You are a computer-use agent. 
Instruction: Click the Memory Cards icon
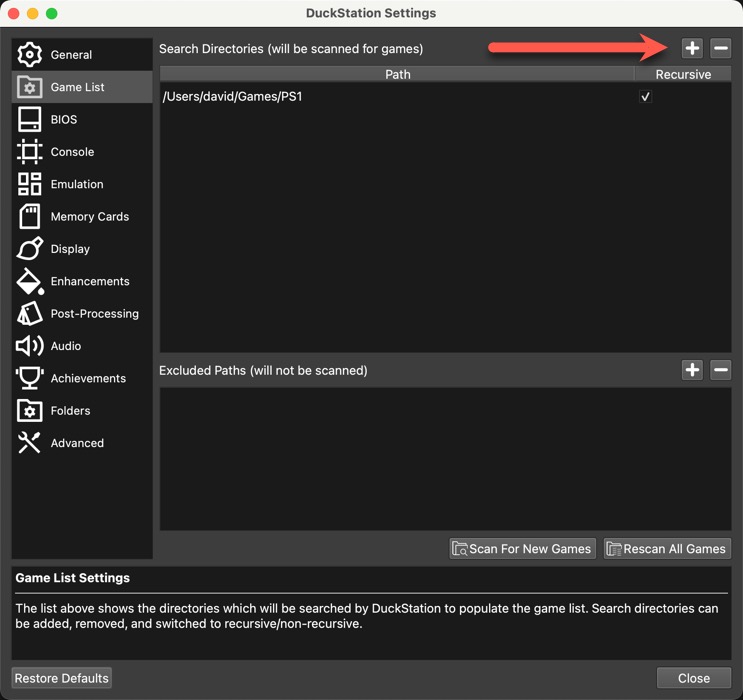pos(29,217)
